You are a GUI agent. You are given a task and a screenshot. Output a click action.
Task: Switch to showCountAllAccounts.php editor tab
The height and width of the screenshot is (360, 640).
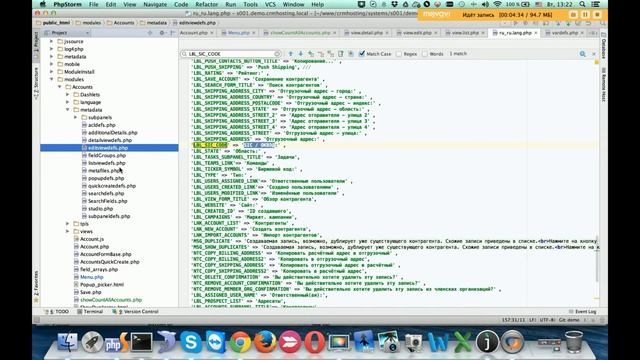300,33
